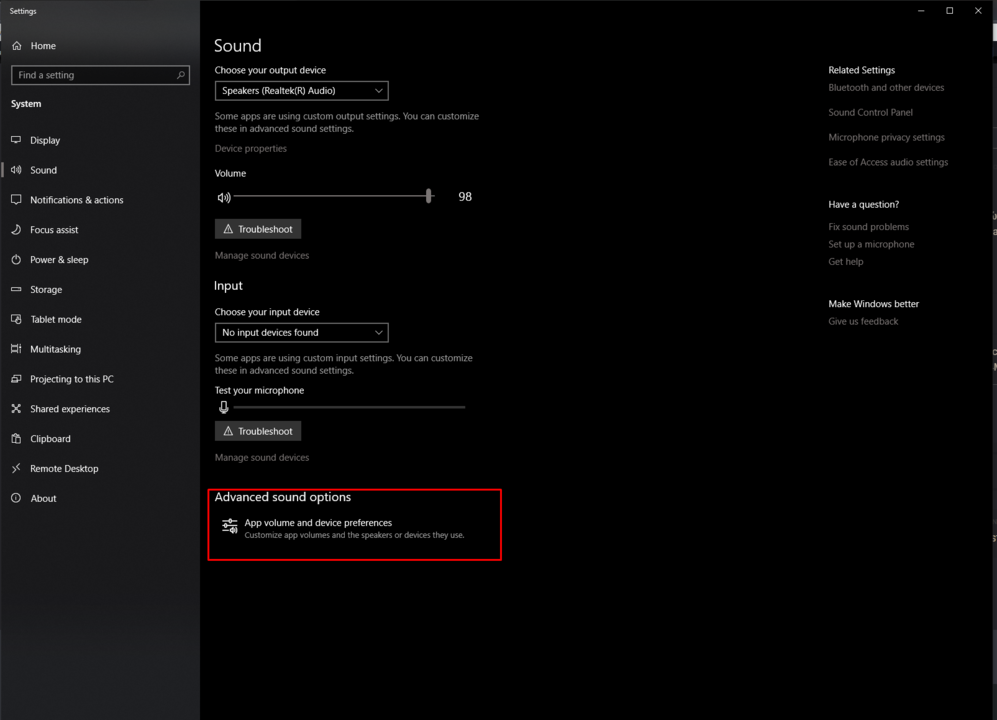
Task: Maximize the Settings window
Action: 949,11
